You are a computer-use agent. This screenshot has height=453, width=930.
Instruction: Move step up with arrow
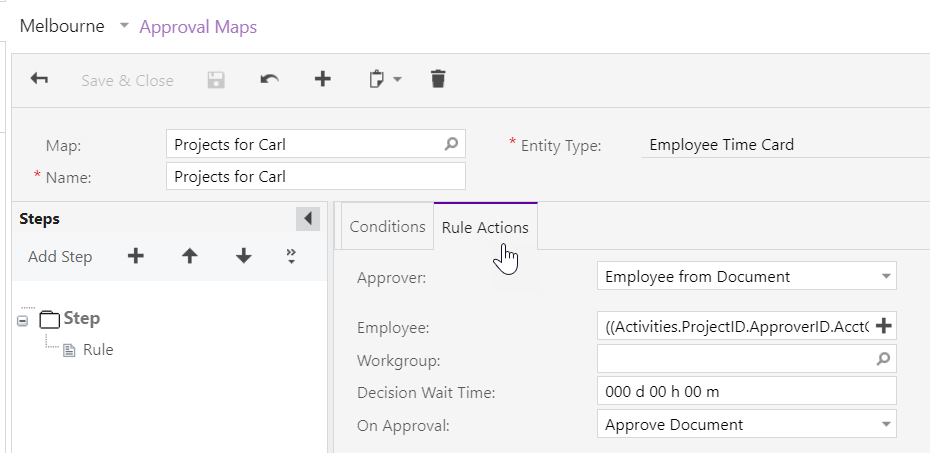[x=189, y=256]
